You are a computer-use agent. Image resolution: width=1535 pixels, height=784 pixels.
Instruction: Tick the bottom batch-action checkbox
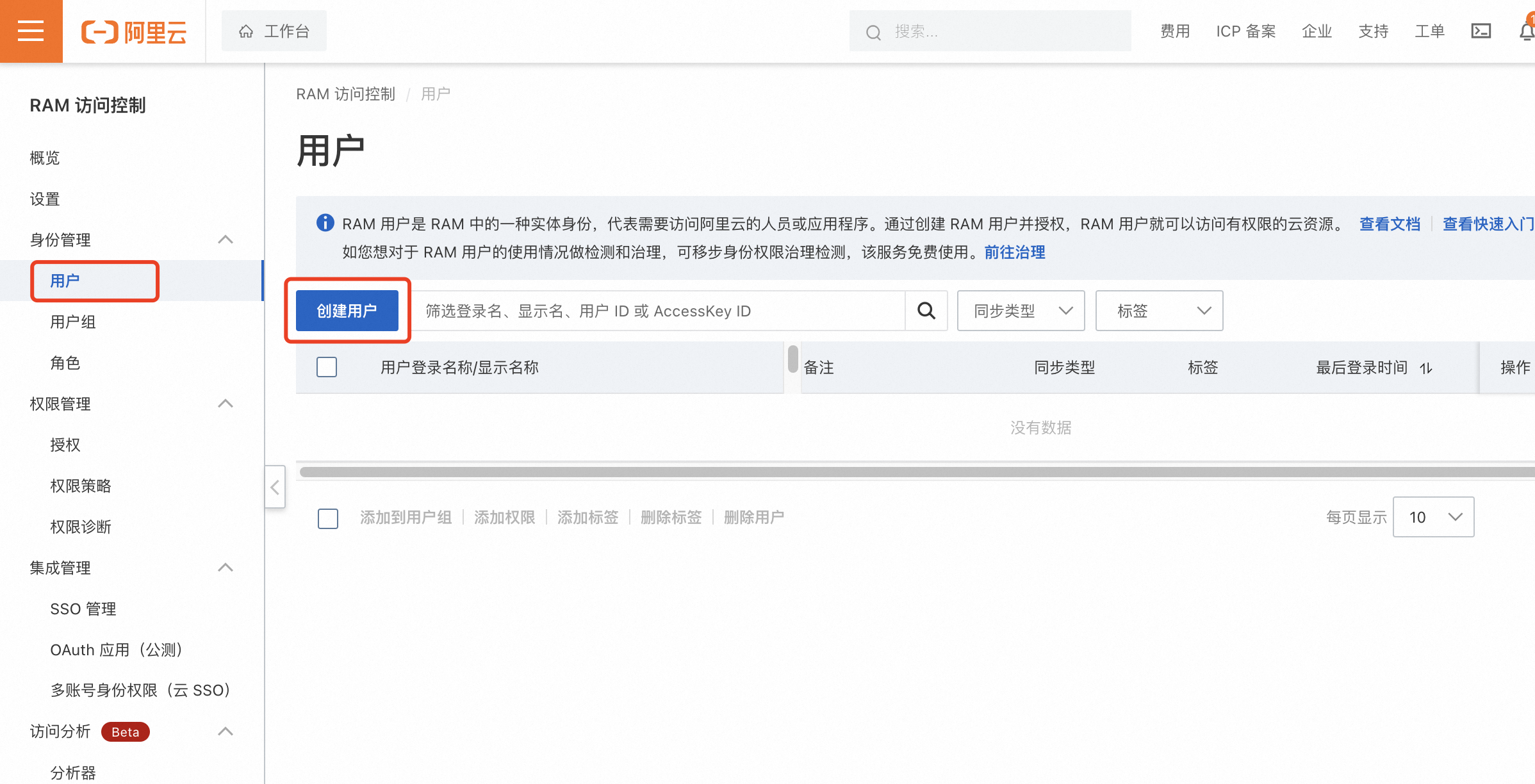coord(328,518)
